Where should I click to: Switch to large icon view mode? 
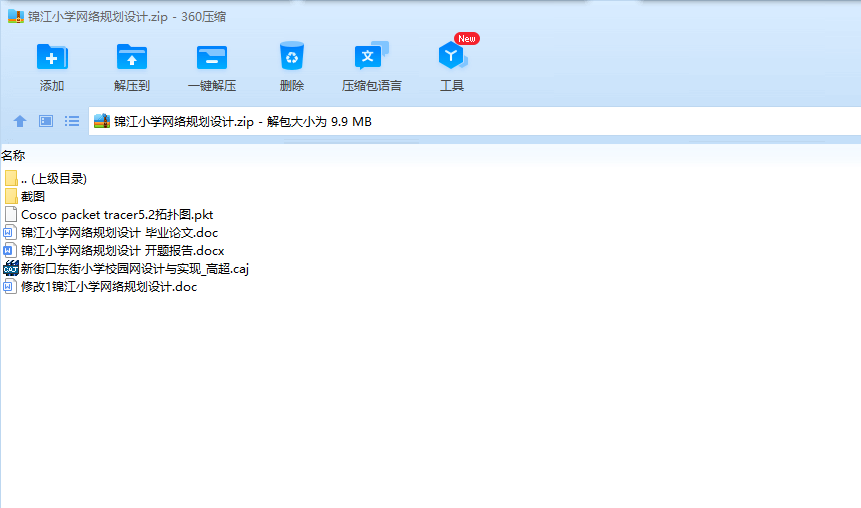46,121
